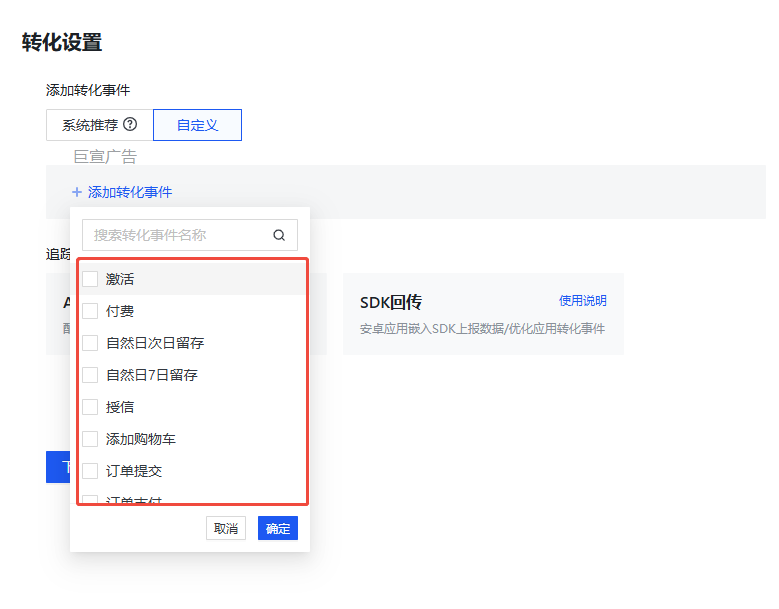Image resolution: width=779 pixels, height=609 pixels.
Task: Open SDK回传 使用说明 link
Action: (582, 301)
